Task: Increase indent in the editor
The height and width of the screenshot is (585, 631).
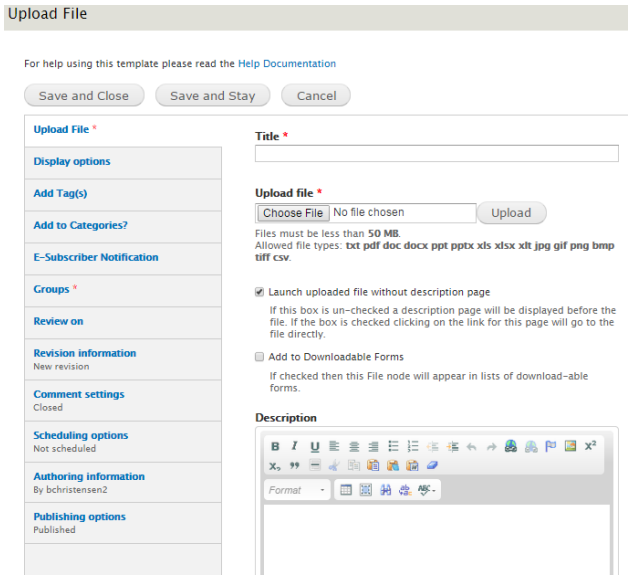Action: (452, 446)
